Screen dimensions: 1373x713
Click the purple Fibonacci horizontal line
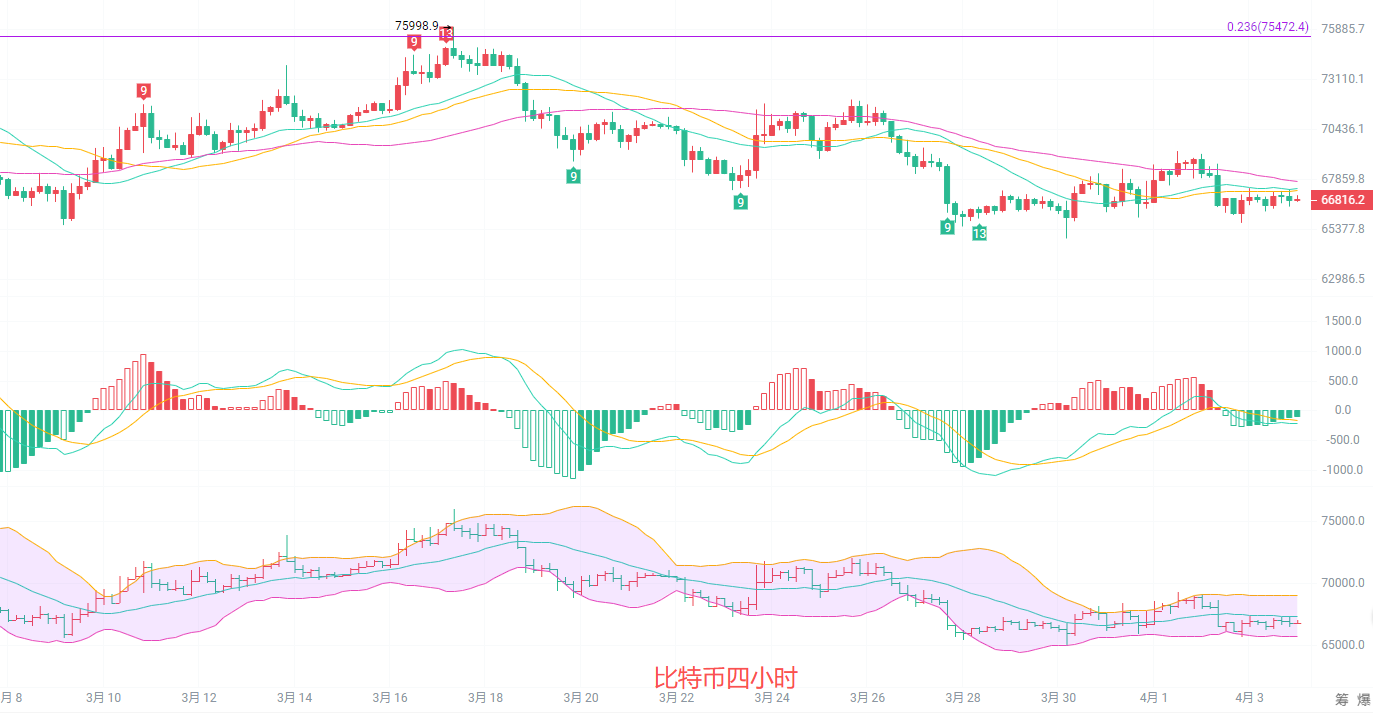point(700,37)
